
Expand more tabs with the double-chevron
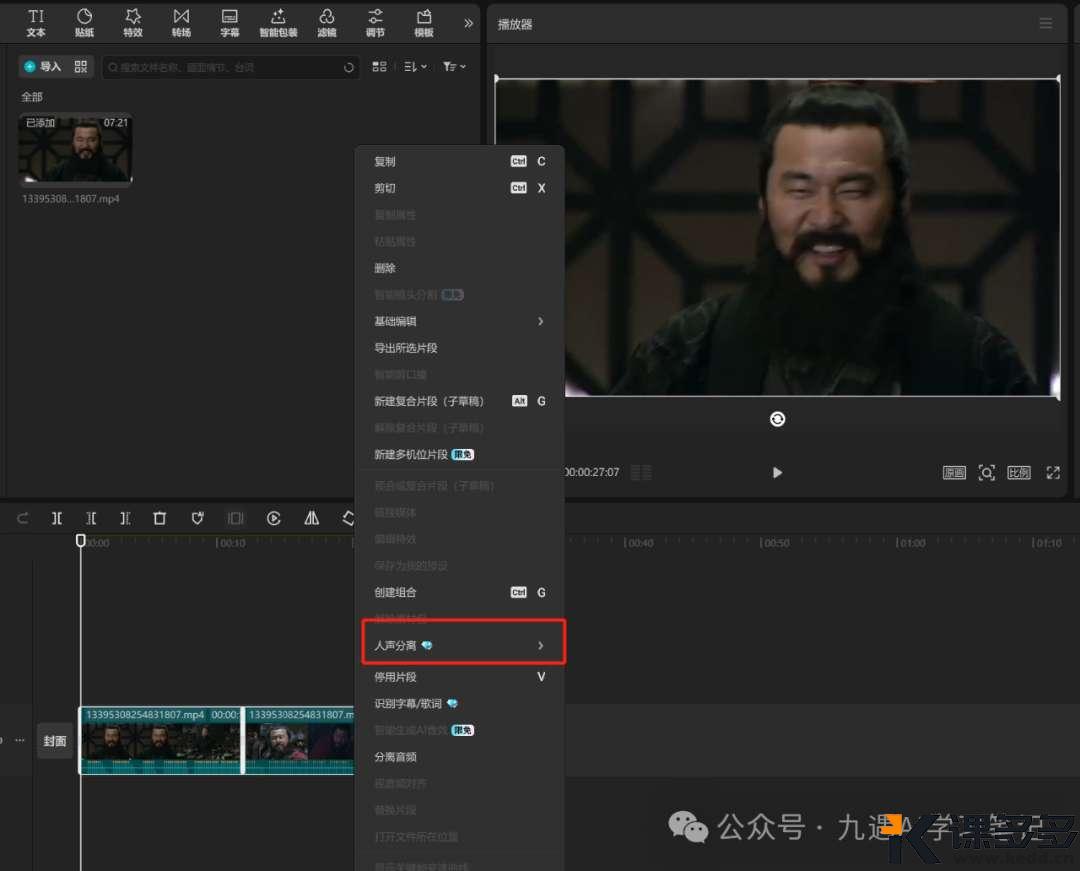pyautogui.click(x=468, y=23)
